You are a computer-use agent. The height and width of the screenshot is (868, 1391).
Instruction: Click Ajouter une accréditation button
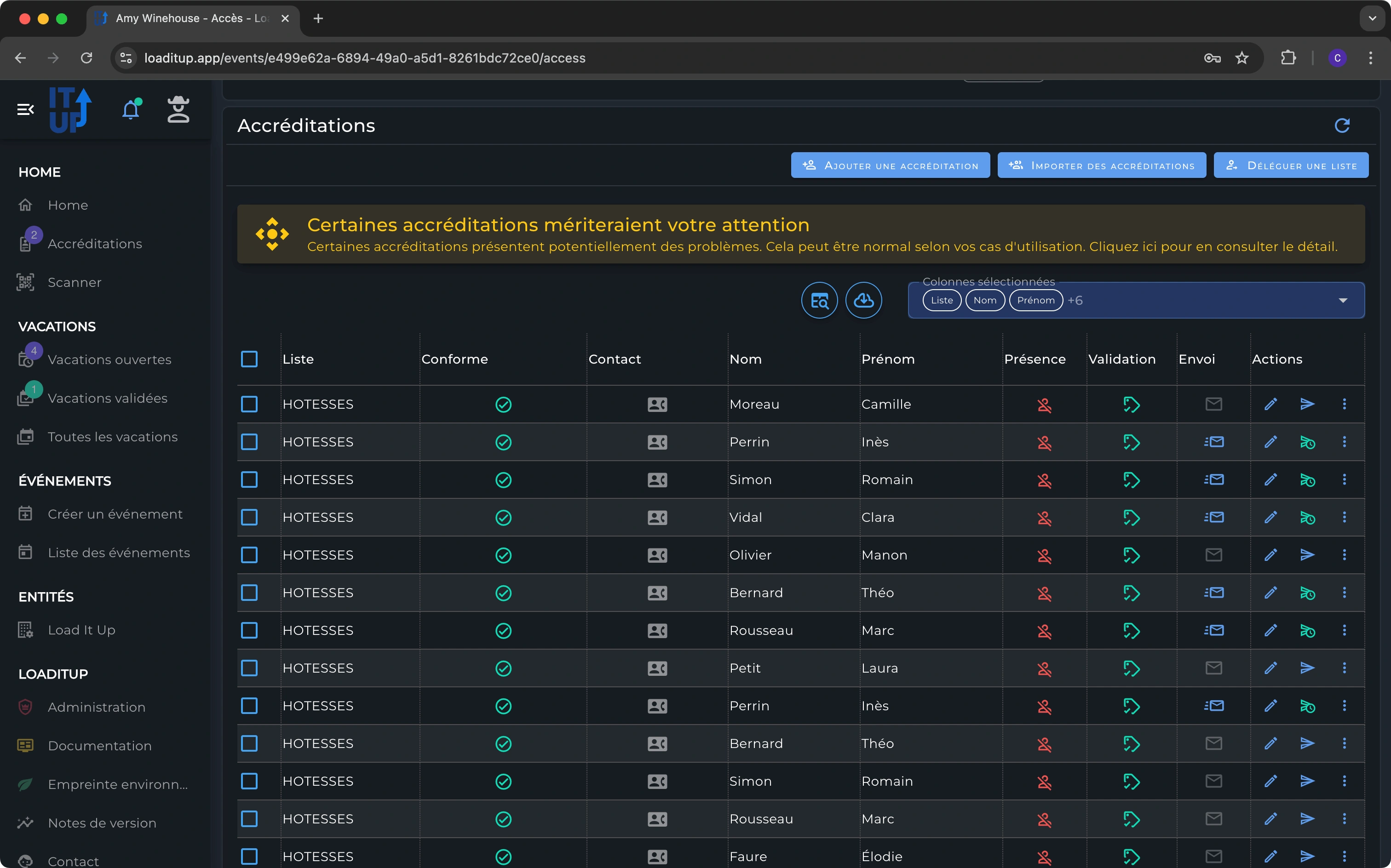(x=890, y=166)
